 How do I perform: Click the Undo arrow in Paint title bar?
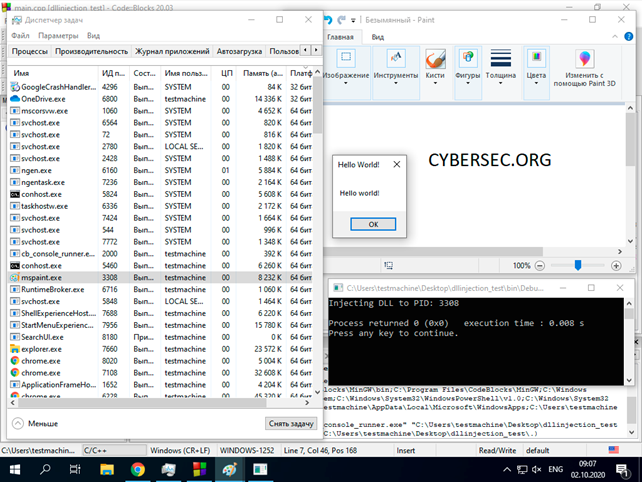[328, 20]
